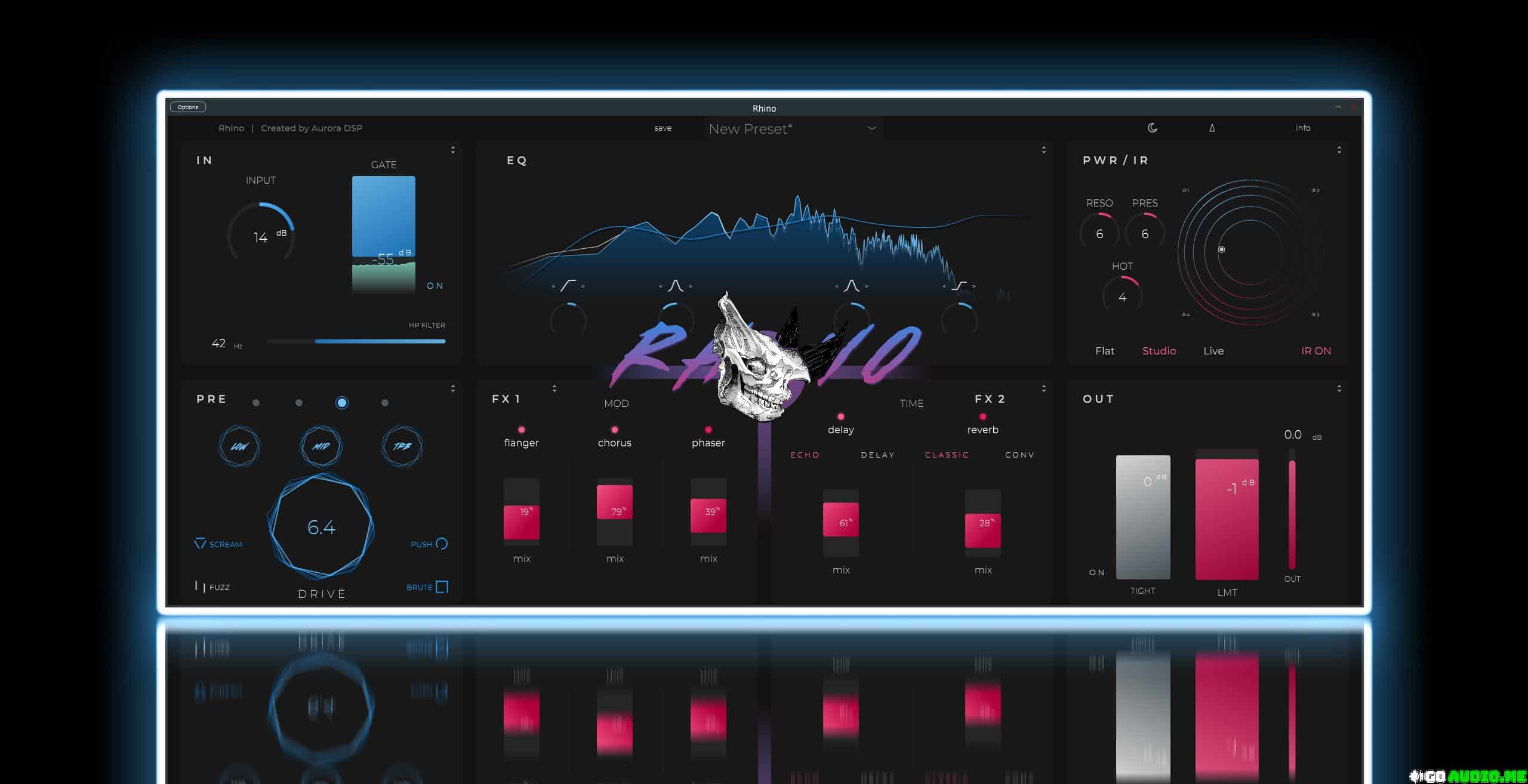Click the DRIVE polygon knob
This screenshot has height=784, width=1528.
tap(321, 527)
